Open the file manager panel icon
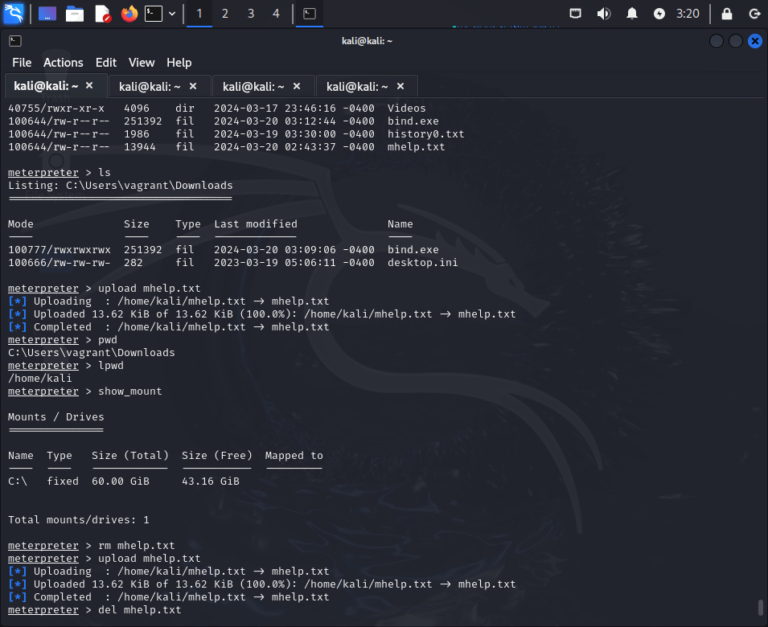 (x=75, y=14)
